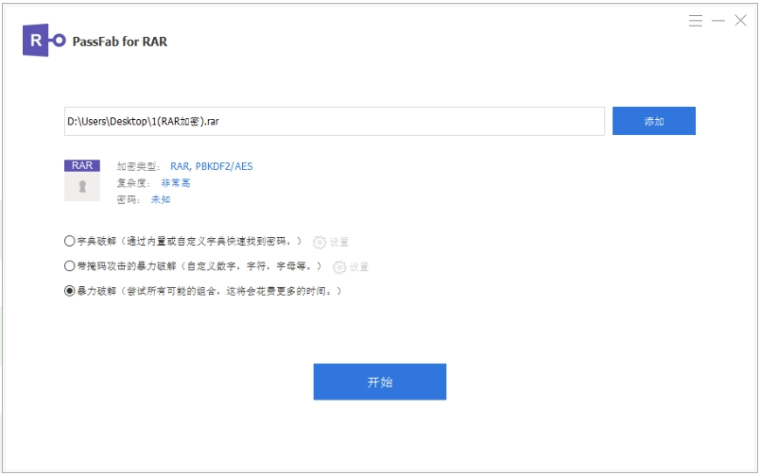Open mask attack settings gear

pyautogui.click(x=339, y=267)
